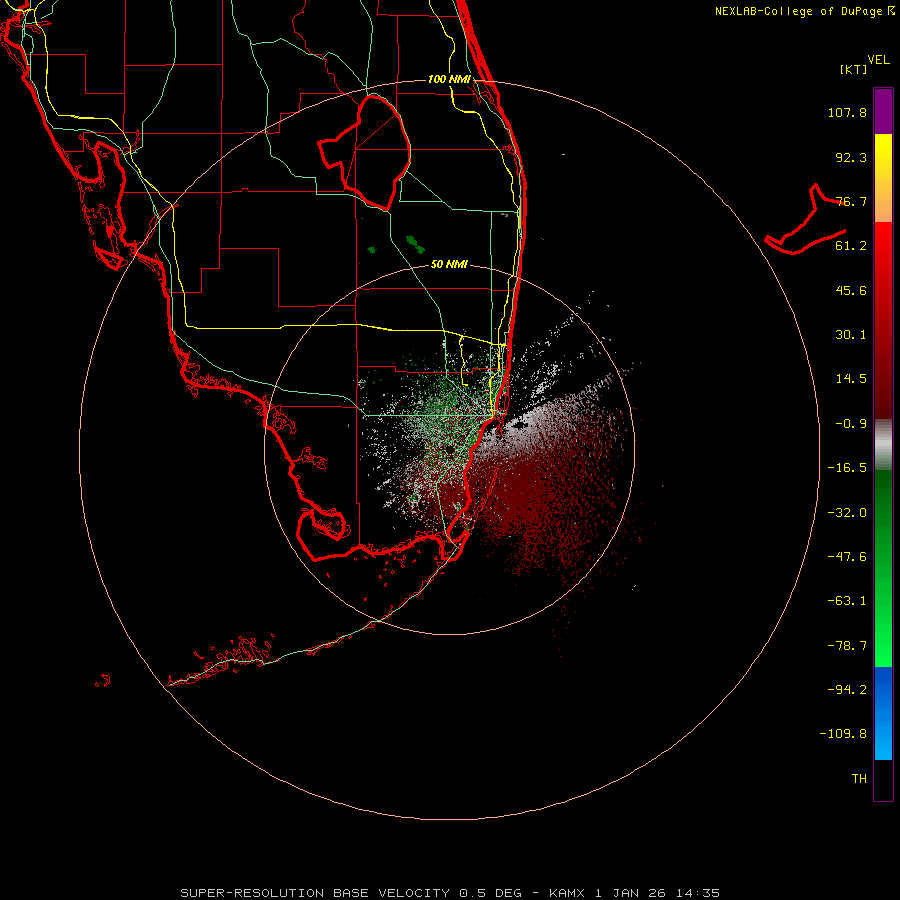The width and height of the screenshot is (900, 900).
Task: Click the 30.1 legend value
Action: 851,335
